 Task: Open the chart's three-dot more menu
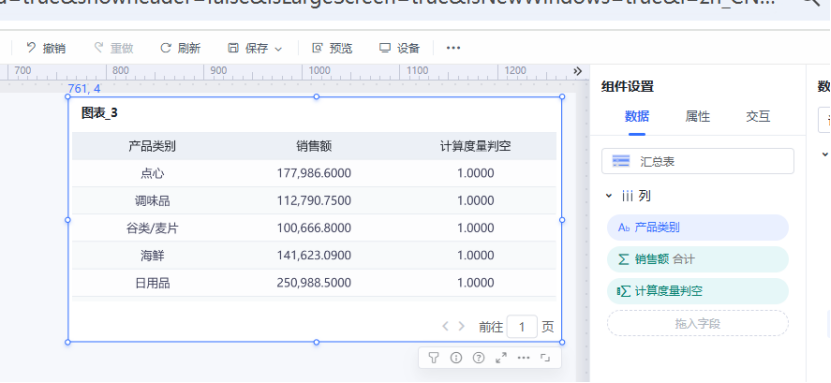tap(524, 358)
